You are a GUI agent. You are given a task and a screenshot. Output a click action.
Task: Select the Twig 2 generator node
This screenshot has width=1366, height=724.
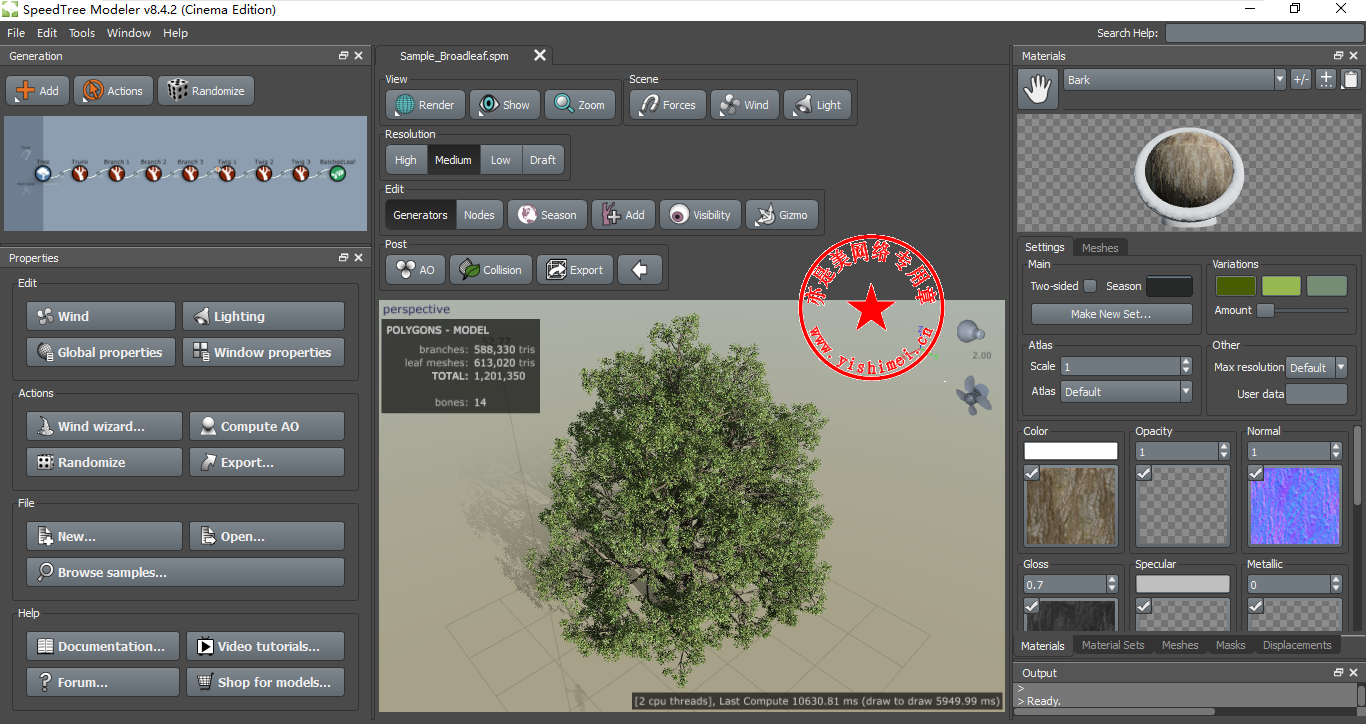[264, 174]
